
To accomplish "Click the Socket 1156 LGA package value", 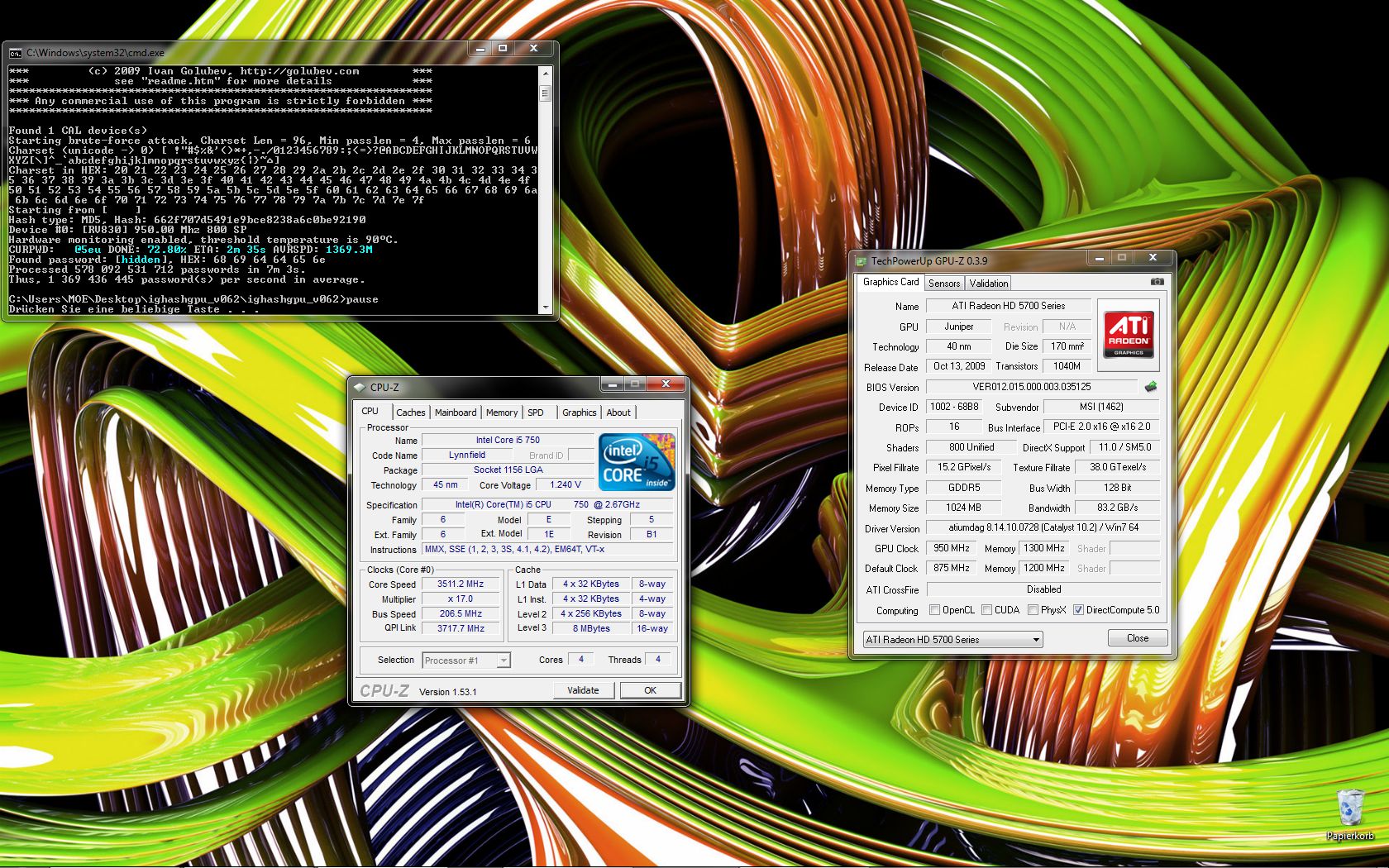I will click(508, 470).
